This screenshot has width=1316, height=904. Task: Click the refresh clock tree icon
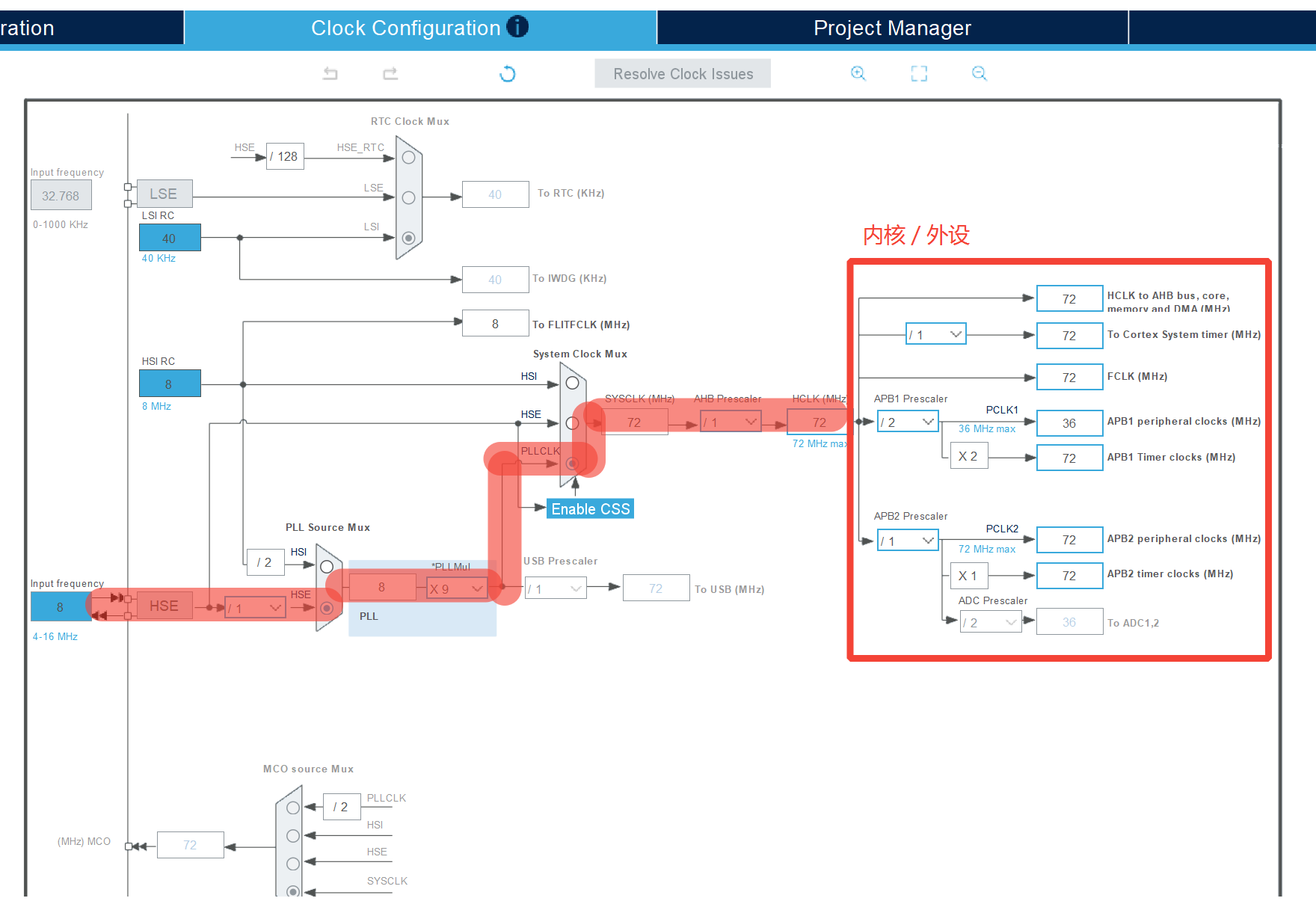click(508, 73)
